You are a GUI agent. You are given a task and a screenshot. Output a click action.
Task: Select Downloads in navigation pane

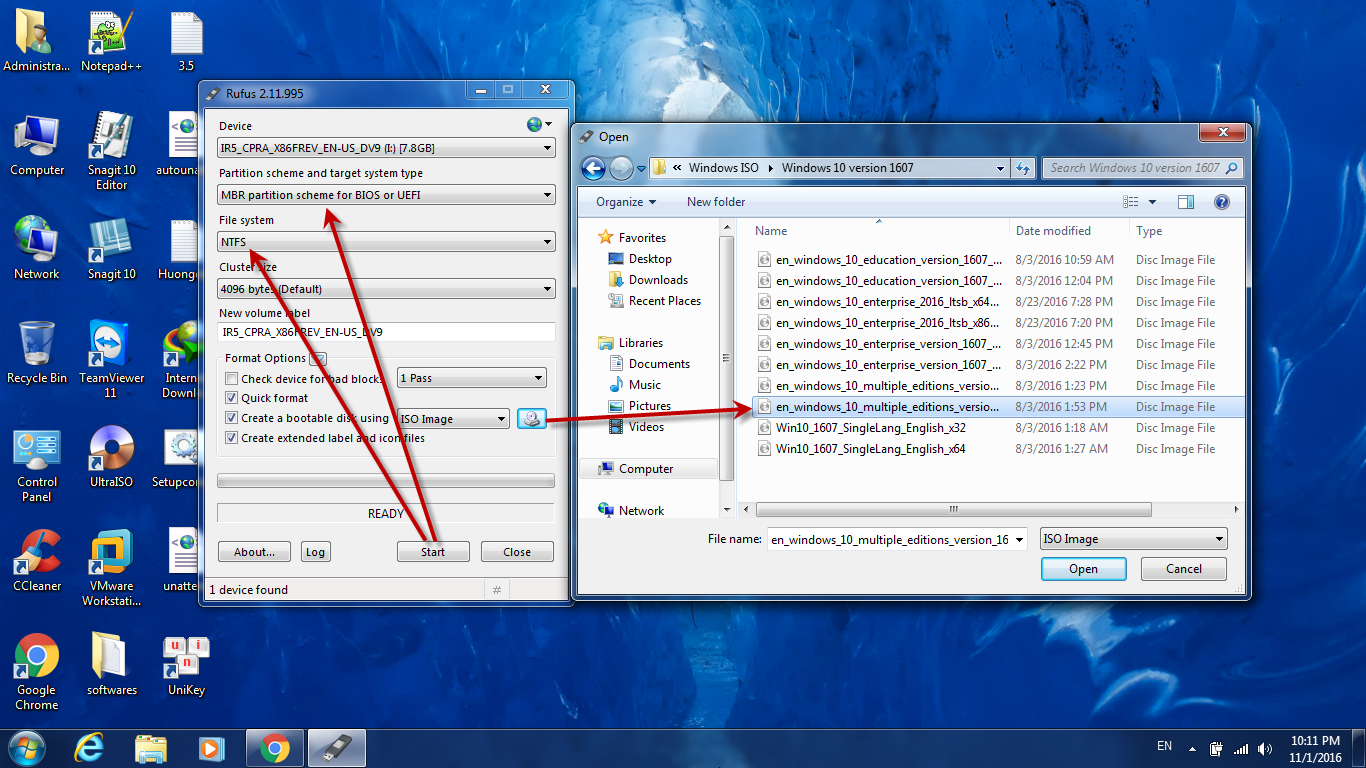[658, 280]
